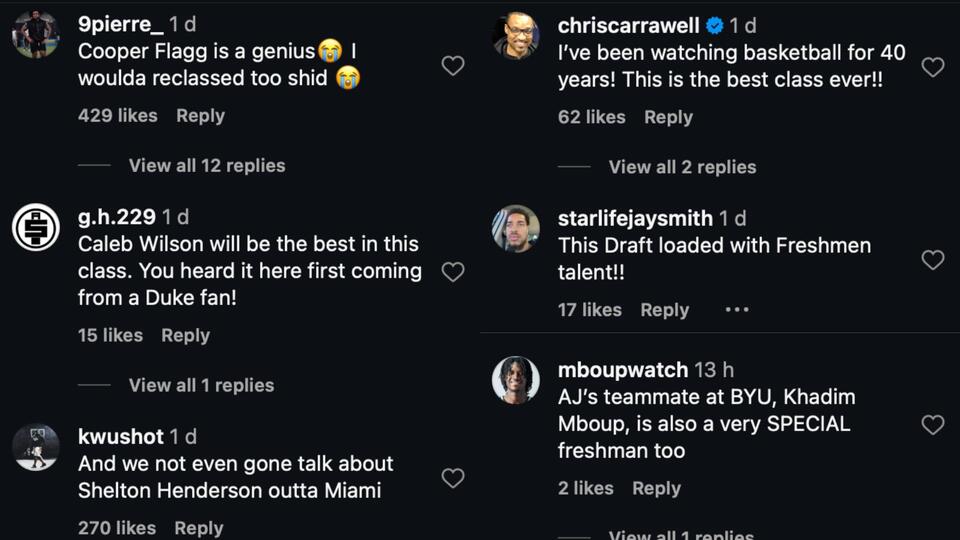Screen dimensions: 960x540
Task: Open chriscarrawell's profile picture
Action: [516, 36]
